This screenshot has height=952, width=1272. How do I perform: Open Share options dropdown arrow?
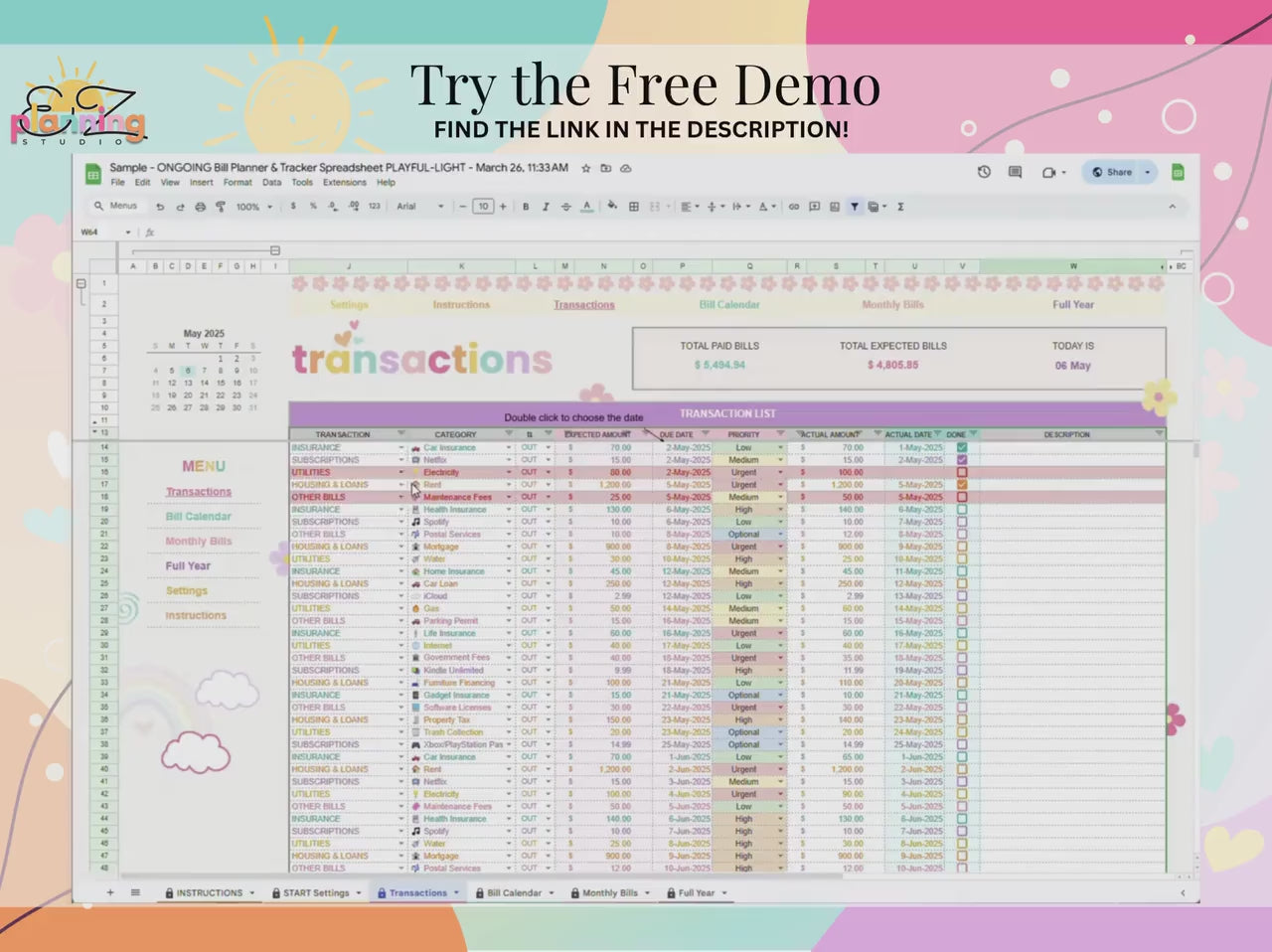(x=1148, y=172)
